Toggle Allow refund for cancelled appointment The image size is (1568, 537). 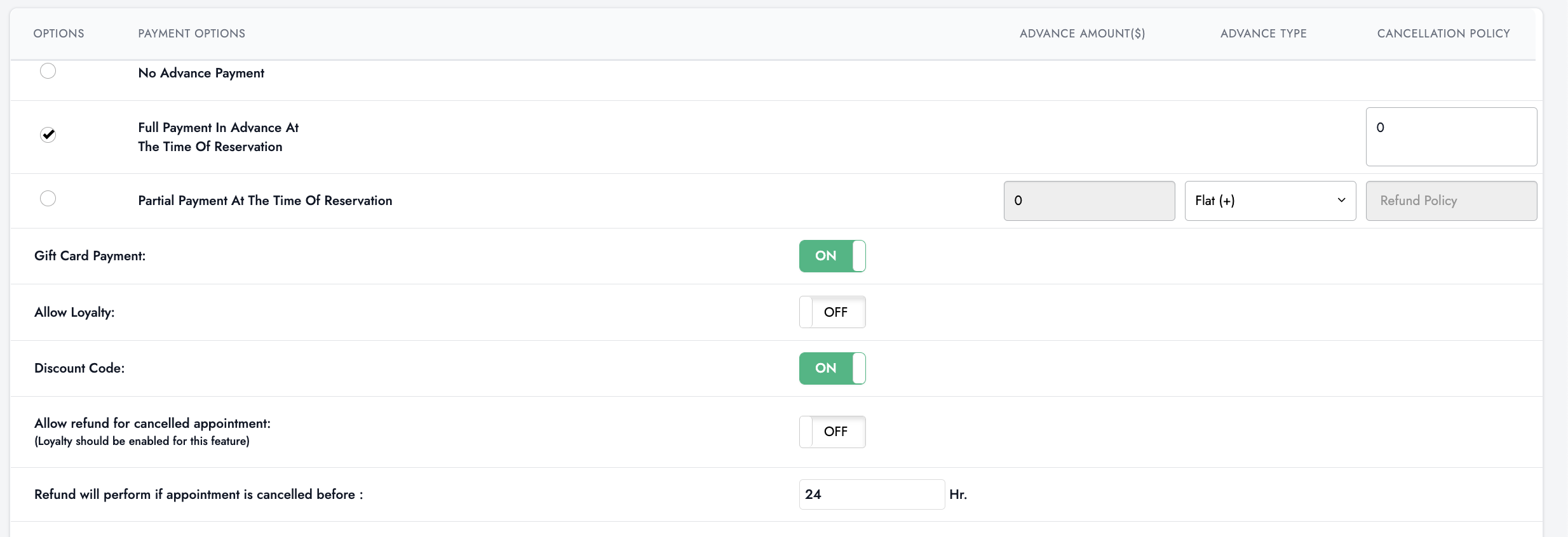coord(832,432)
